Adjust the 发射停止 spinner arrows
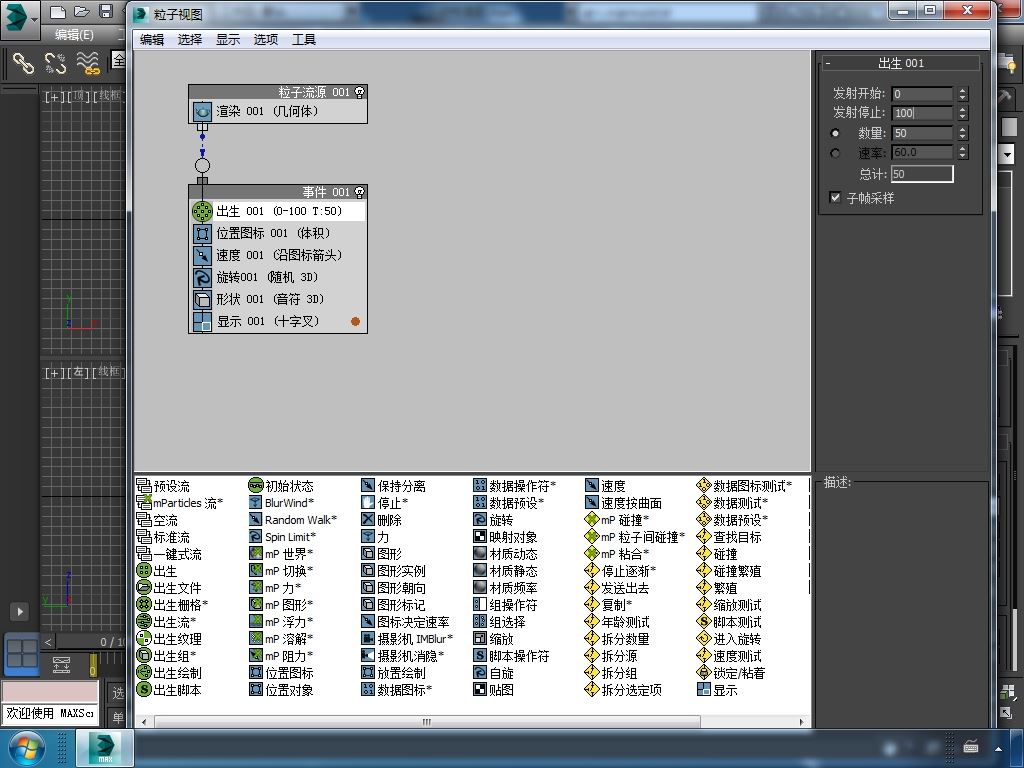 tap(963, 113)
